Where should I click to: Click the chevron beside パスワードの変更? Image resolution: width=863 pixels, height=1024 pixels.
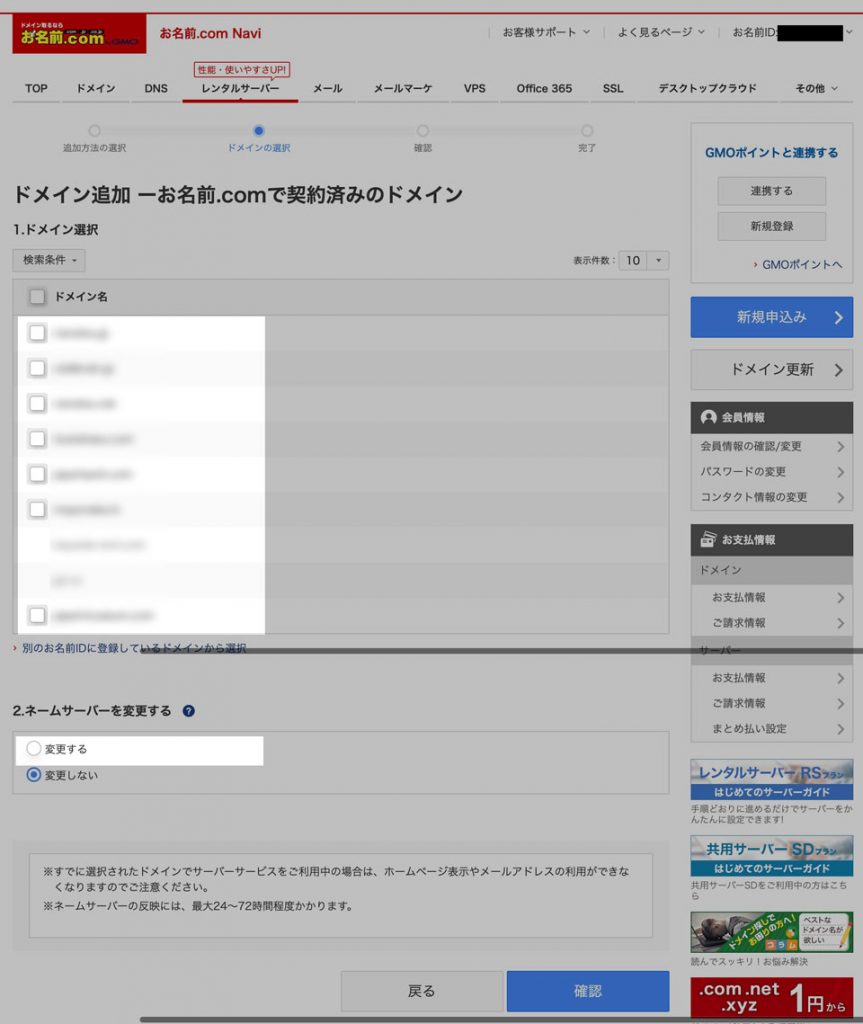841,472
